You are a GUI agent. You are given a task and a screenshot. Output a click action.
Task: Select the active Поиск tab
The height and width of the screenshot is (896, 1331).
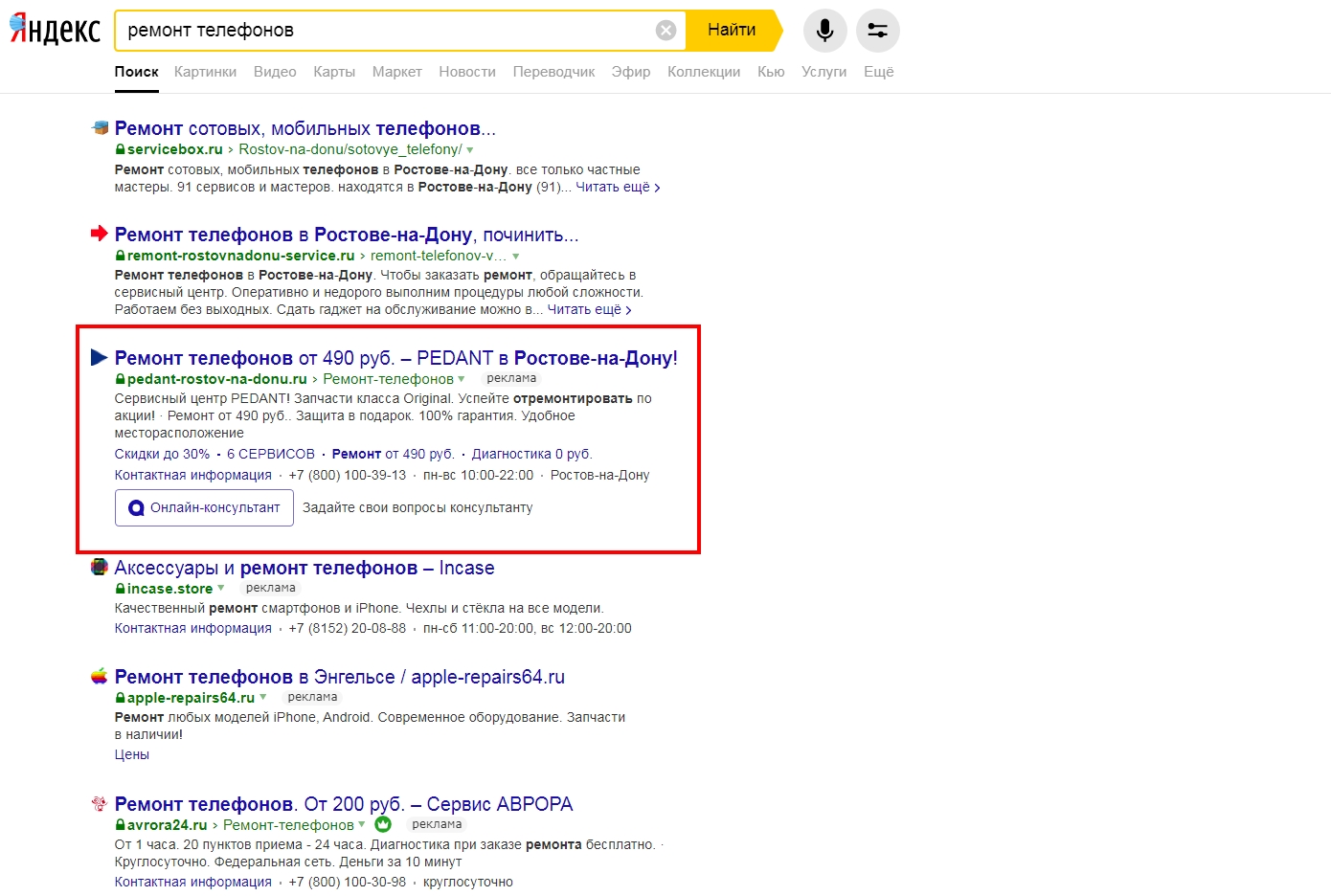pyautogui.click(x=137, y=72)
